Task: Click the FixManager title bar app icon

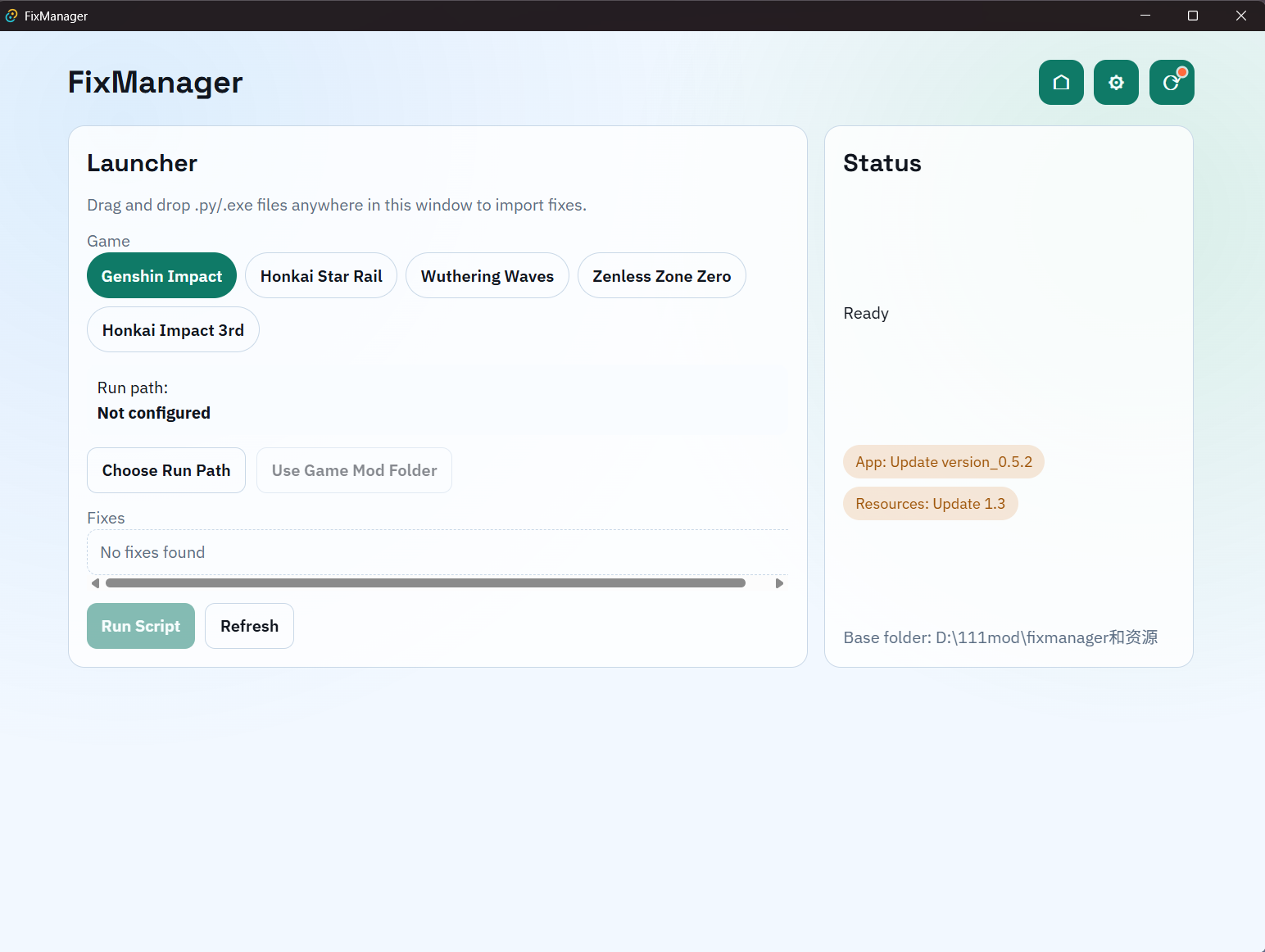Action: pos(11,16)
